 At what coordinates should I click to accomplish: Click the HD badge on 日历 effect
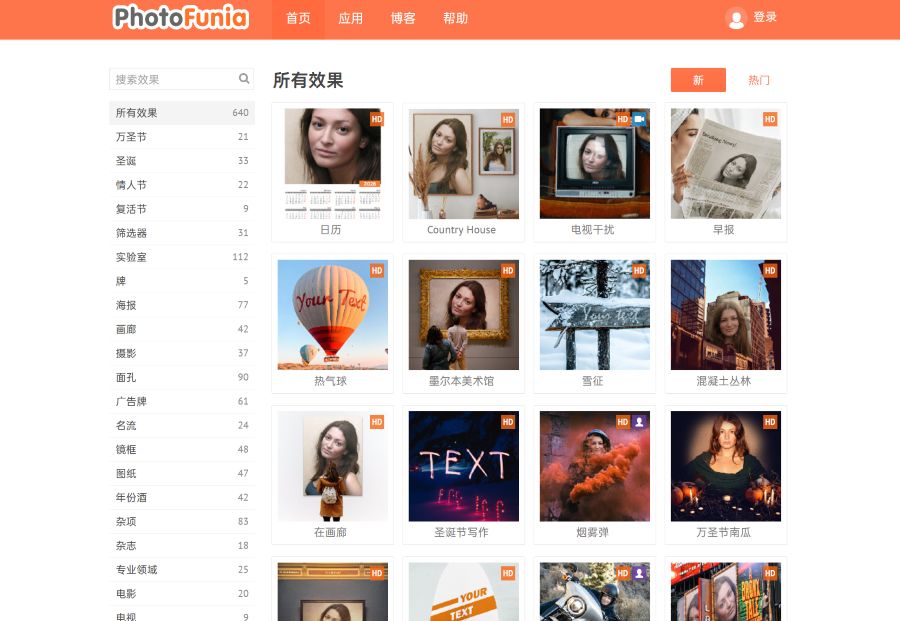tap(377, 119)
